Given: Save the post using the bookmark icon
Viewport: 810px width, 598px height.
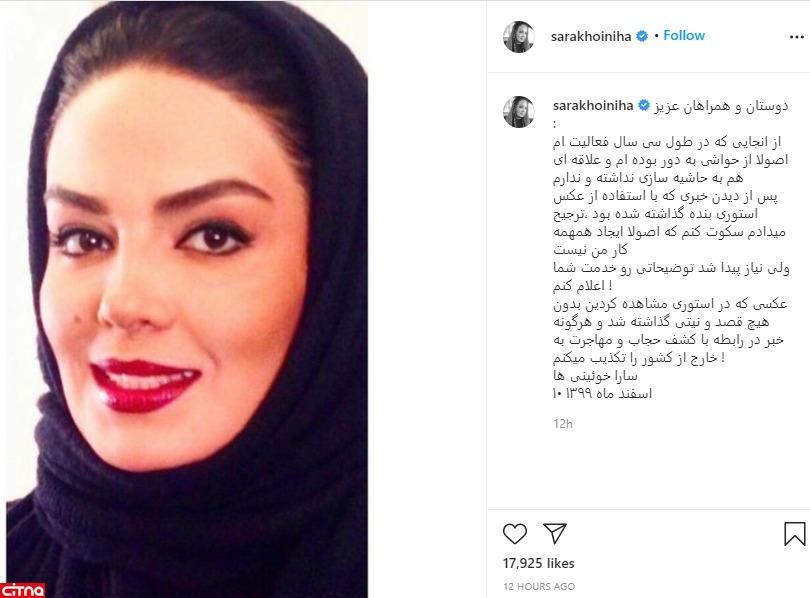Looking at the screenshot, I should pyautogui.click(x=795, y=534).
